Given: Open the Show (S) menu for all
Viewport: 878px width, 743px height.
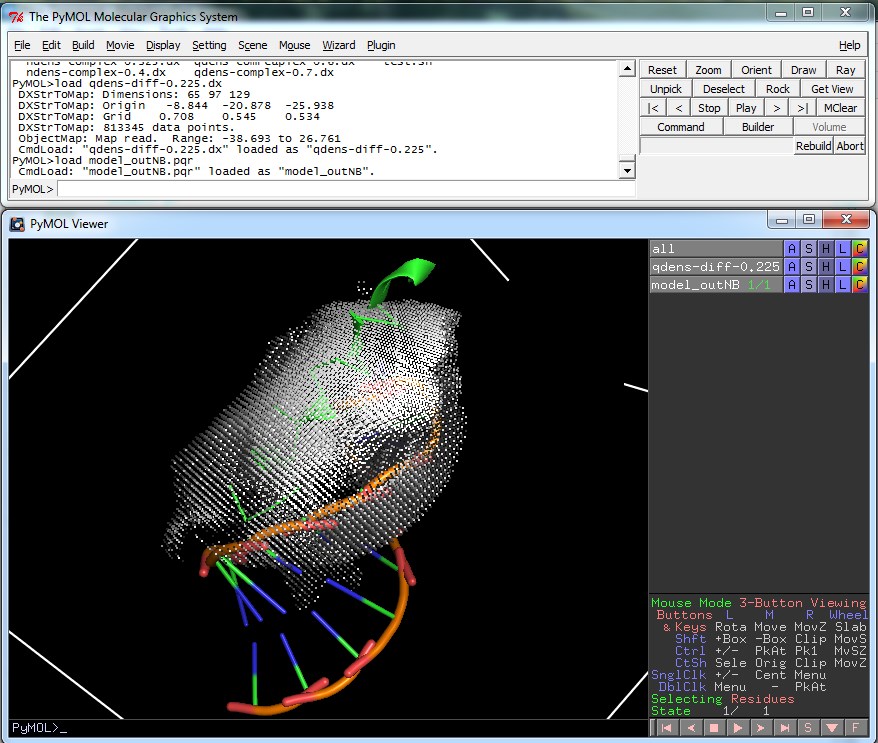Looking at the screenshot, I should click(808, 249).
